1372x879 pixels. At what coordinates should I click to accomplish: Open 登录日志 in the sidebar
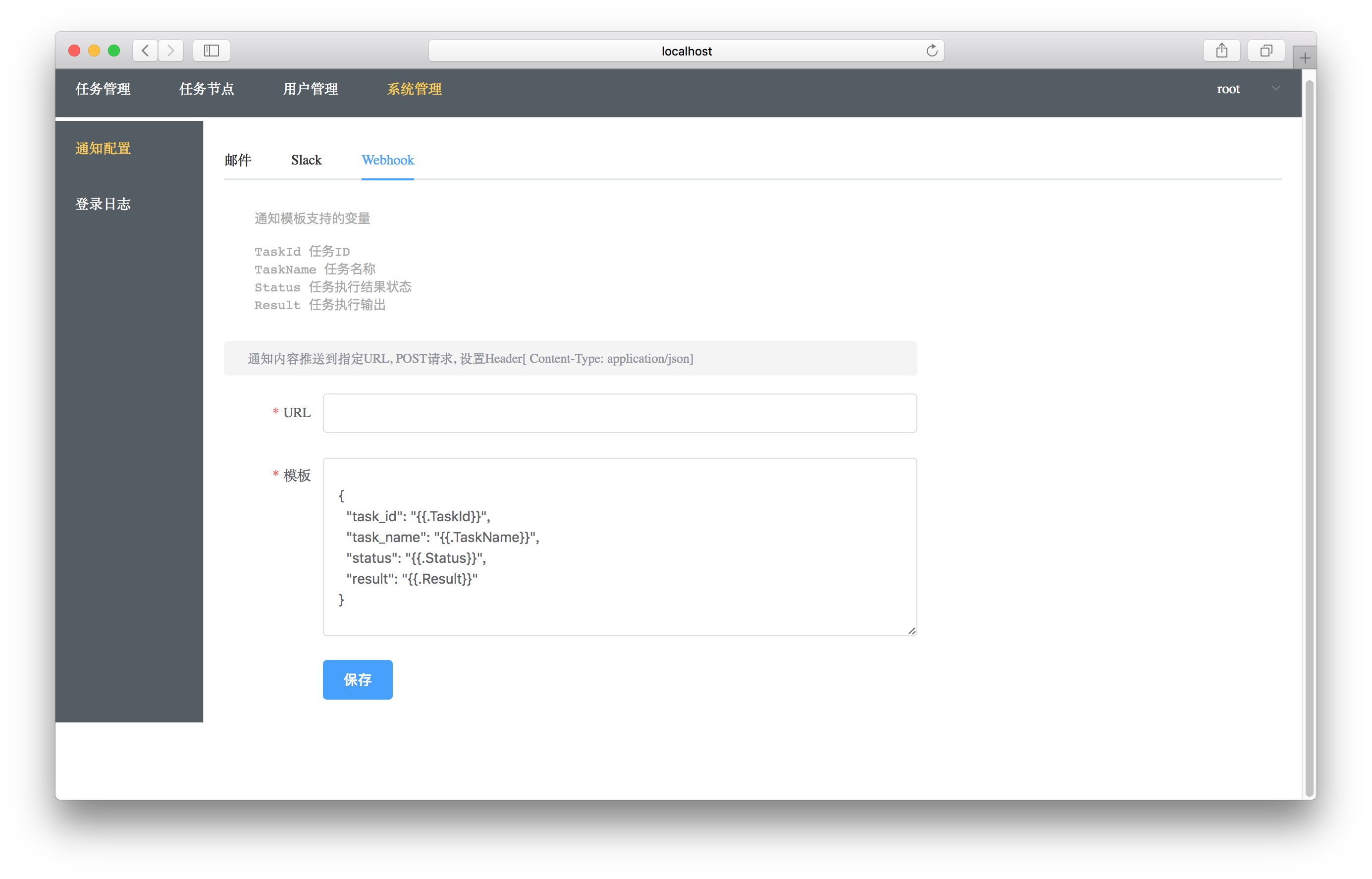click(x=103, y=204)
